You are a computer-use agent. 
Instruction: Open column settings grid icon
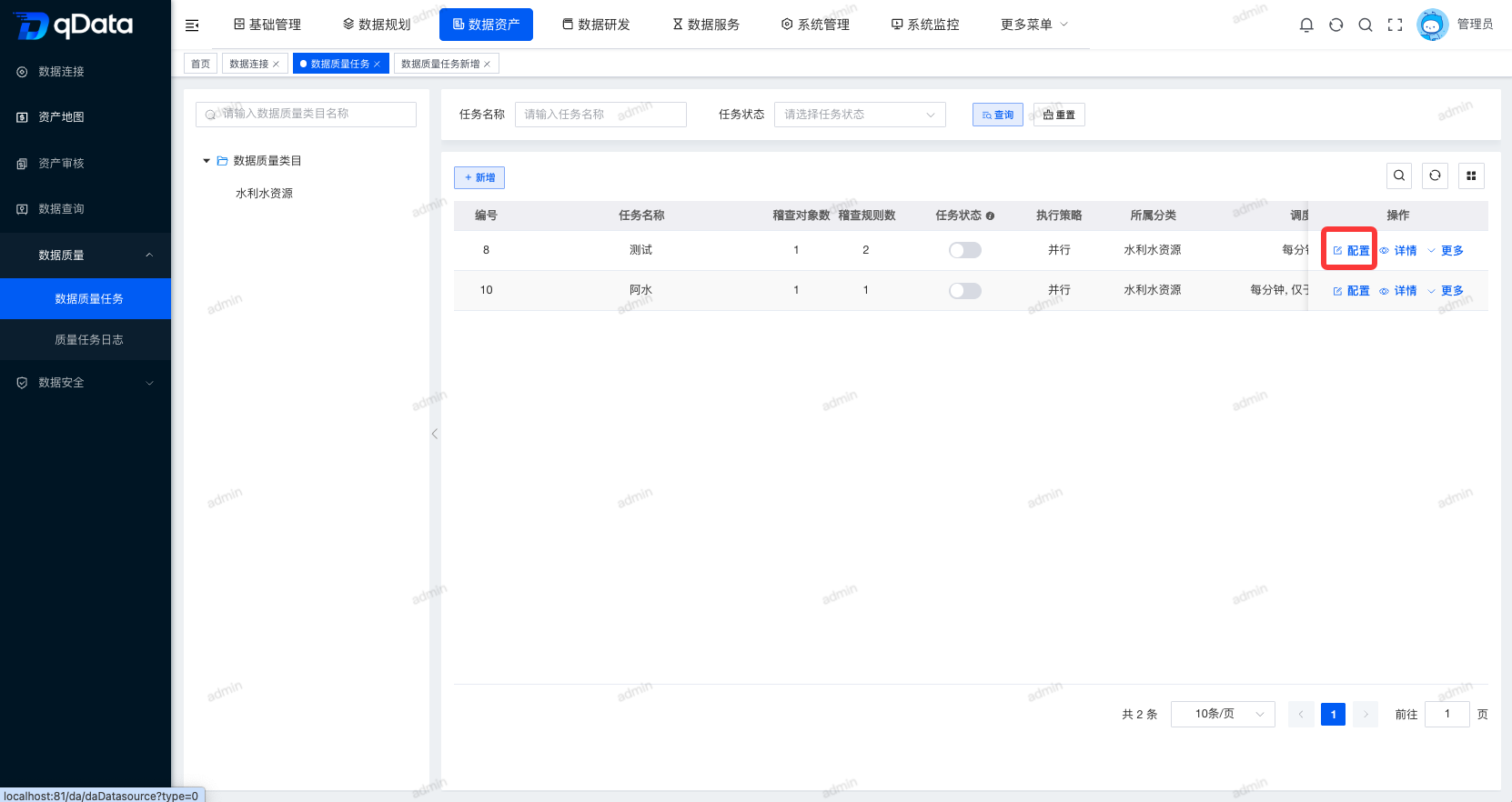[x=1471, y=175]
